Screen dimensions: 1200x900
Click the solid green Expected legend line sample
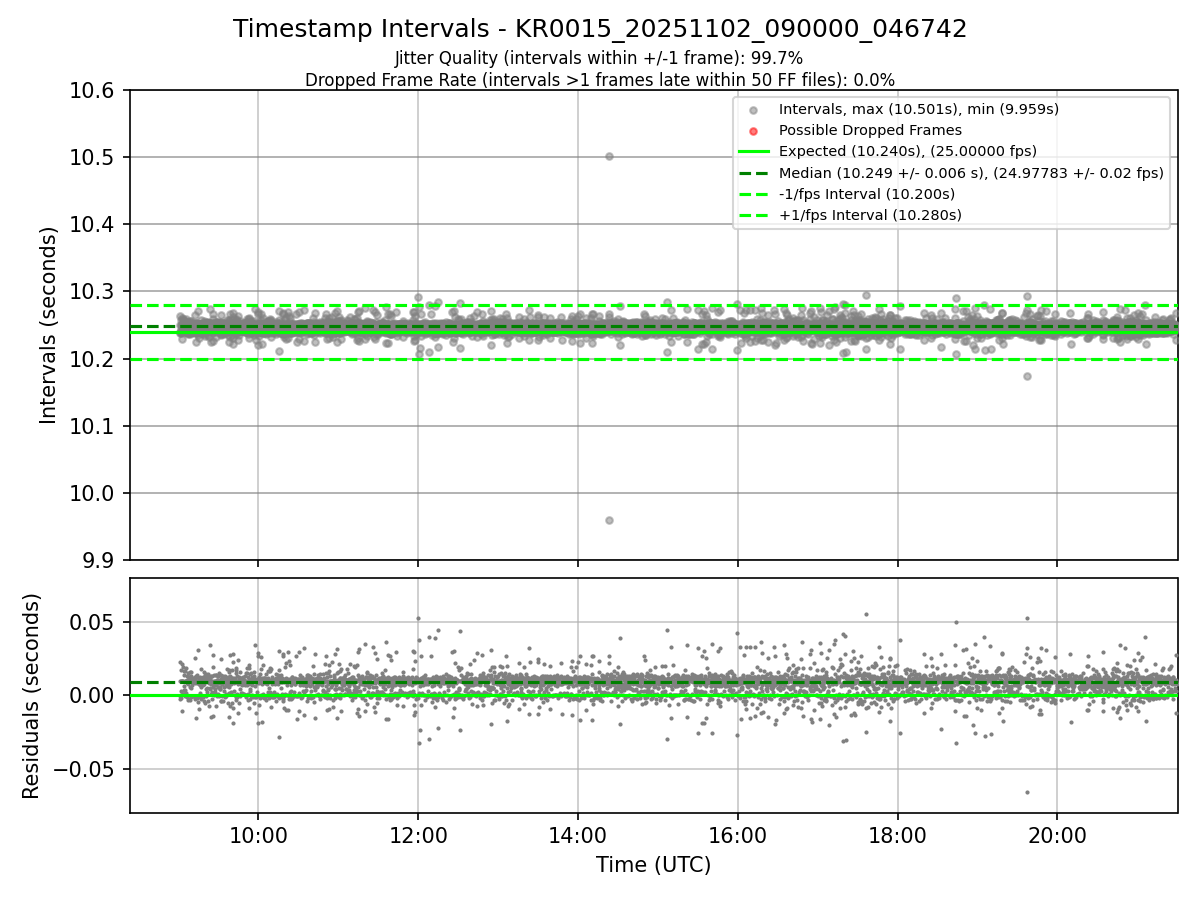pos(753,152)
